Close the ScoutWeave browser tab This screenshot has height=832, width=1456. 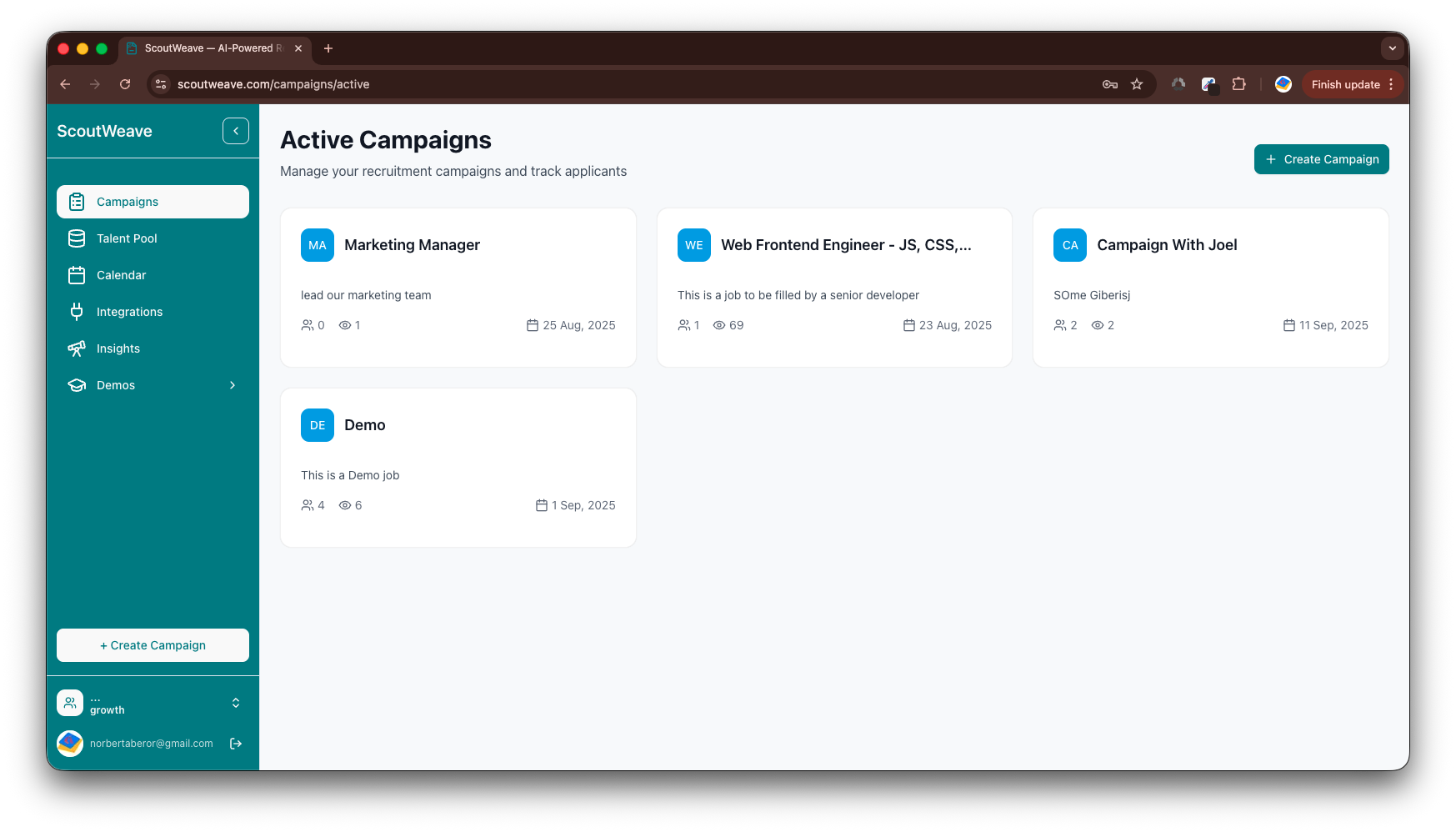click(x=298, y=48)
